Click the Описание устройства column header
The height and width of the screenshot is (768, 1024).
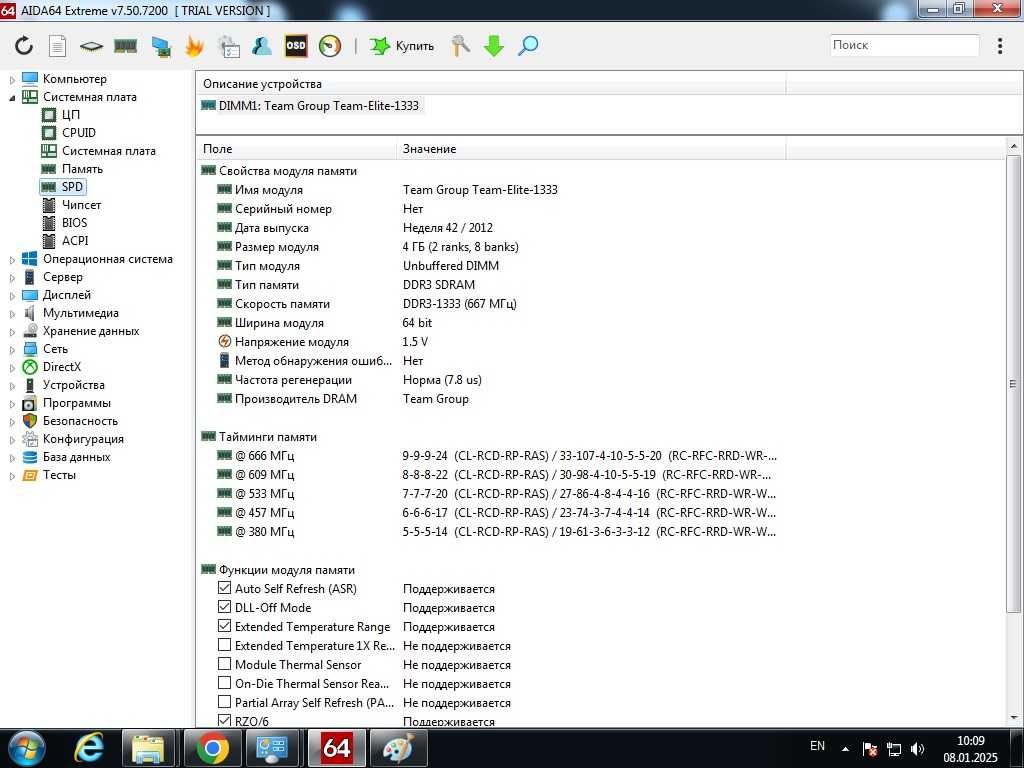tap(490, 84)
